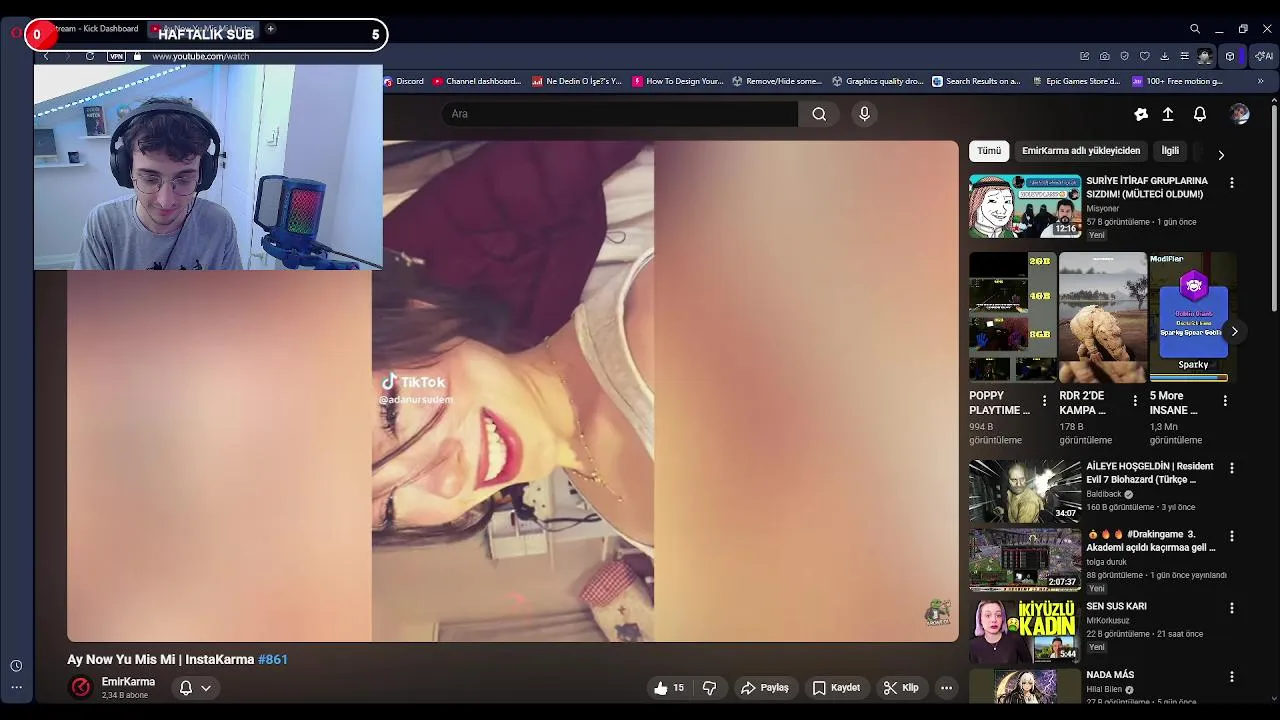This screenshot has height=720, width=1280.
Task: Open the SEN SUS KARI video thumbnail
Action: (1025, 631)
